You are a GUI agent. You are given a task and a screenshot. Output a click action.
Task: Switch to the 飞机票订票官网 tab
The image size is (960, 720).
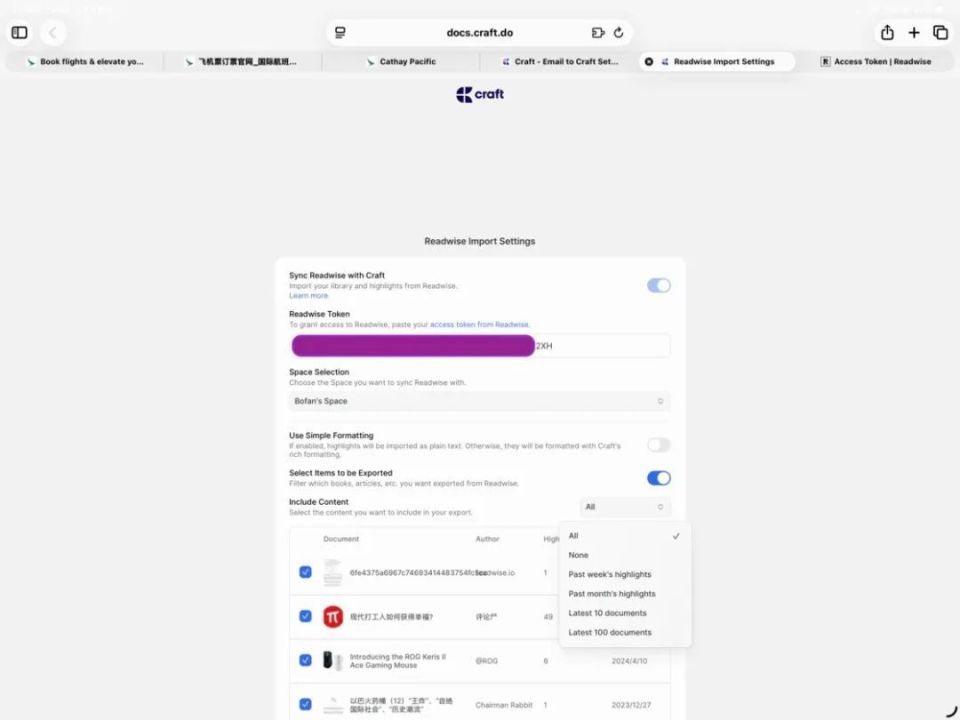241,61
